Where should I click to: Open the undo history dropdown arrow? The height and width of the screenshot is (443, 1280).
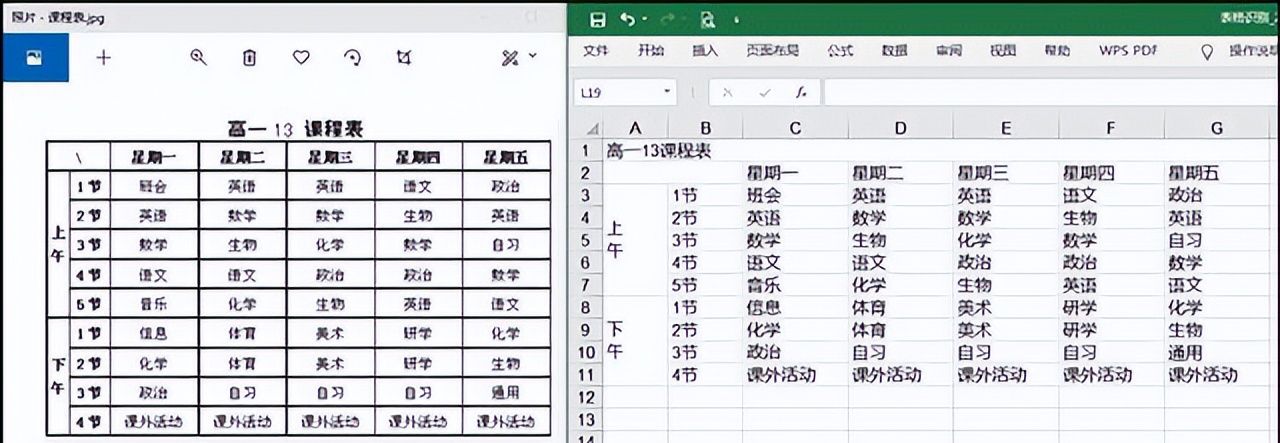tap(644, 20)
